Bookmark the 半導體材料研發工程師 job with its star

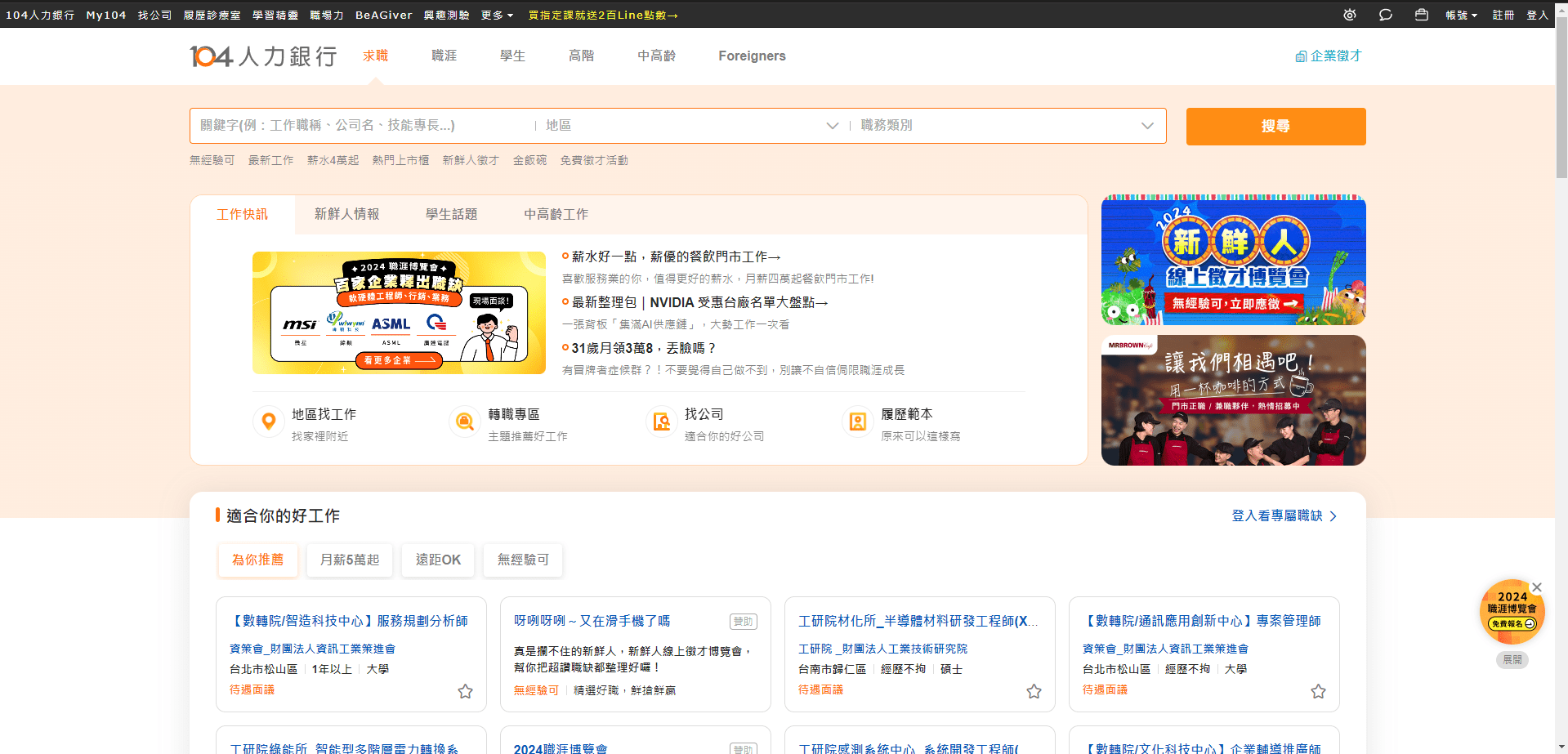pos(1034,691)
